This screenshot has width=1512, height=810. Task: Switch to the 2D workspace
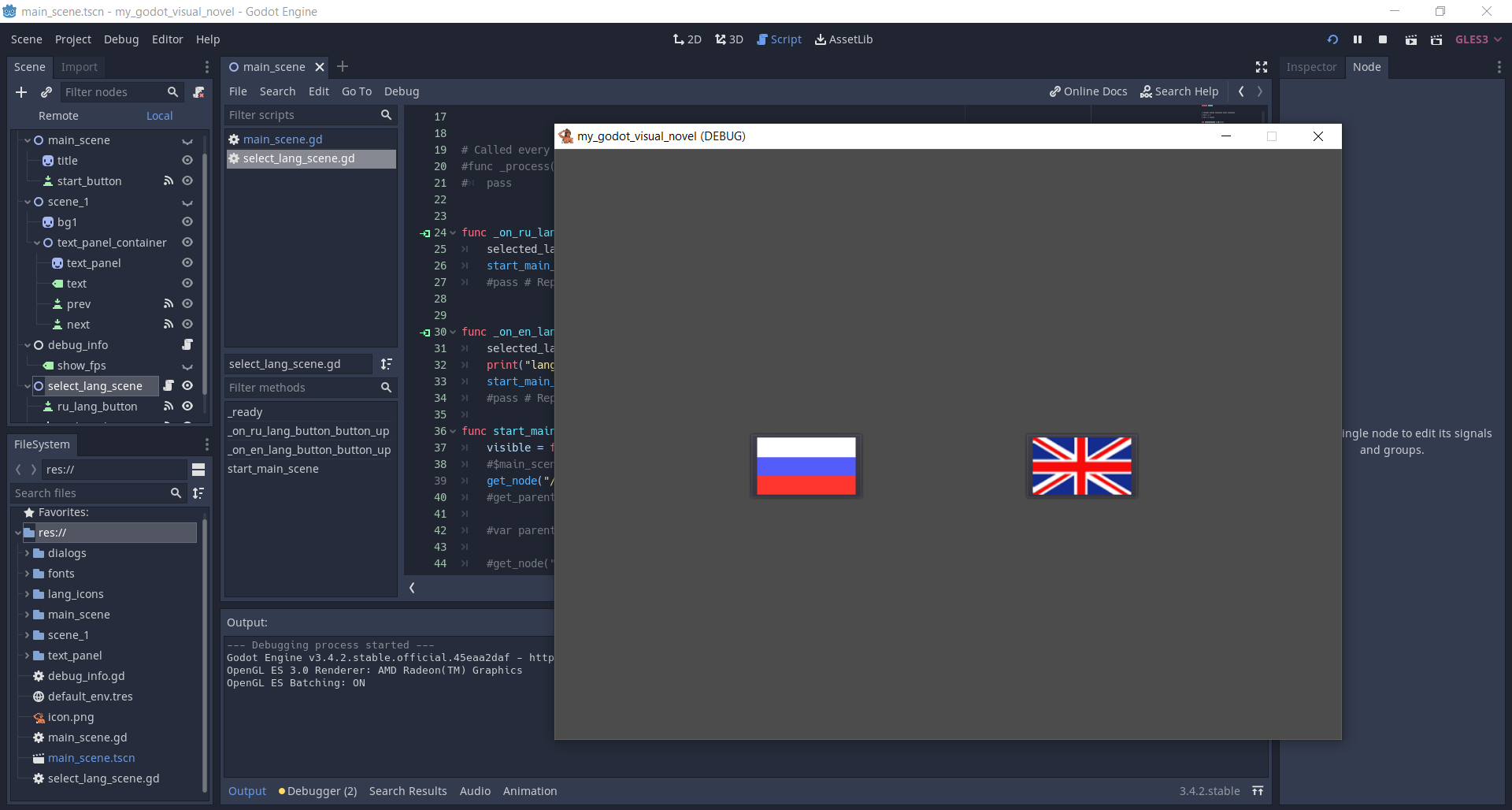(x=687, y=39)
